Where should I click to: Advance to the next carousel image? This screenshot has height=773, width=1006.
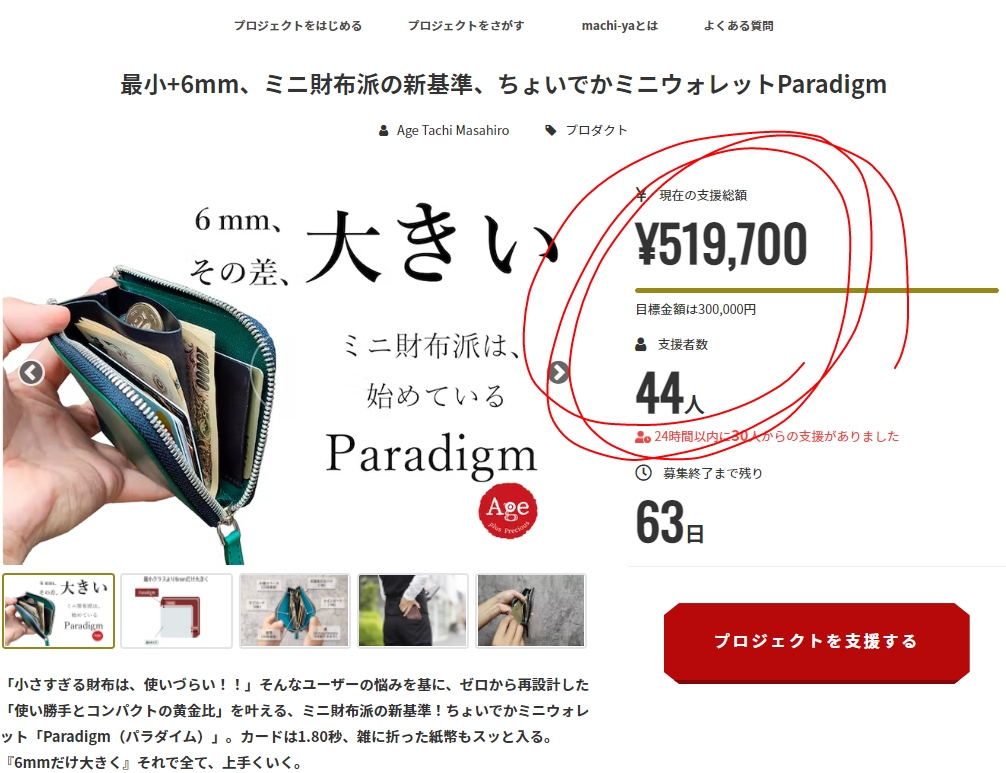click(x=558, y=372)
